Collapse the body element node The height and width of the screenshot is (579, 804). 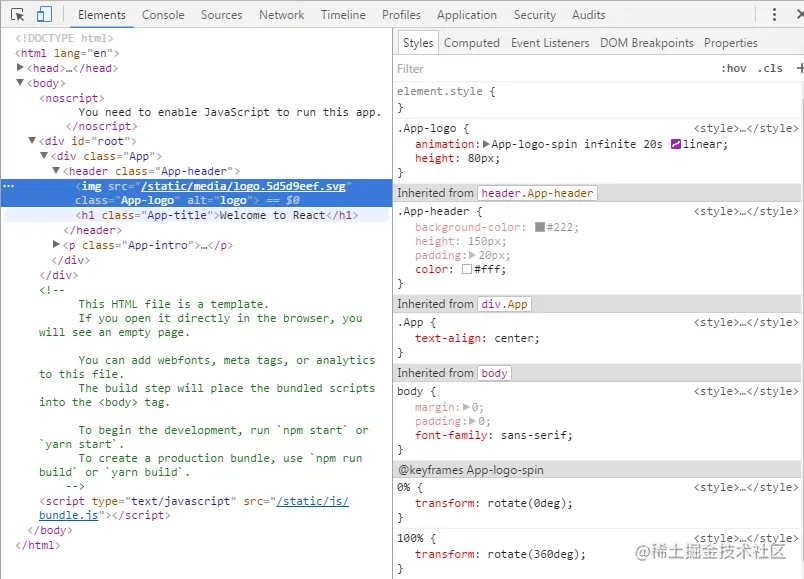pyautogui.click(x=20, y=83)
